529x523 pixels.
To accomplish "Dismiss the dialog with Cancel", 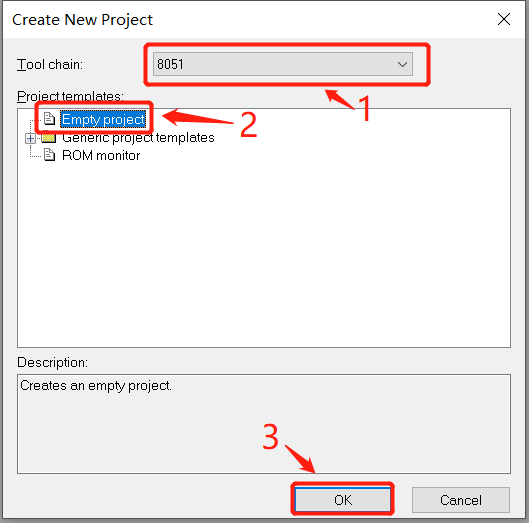I will [x=461, y=500].
